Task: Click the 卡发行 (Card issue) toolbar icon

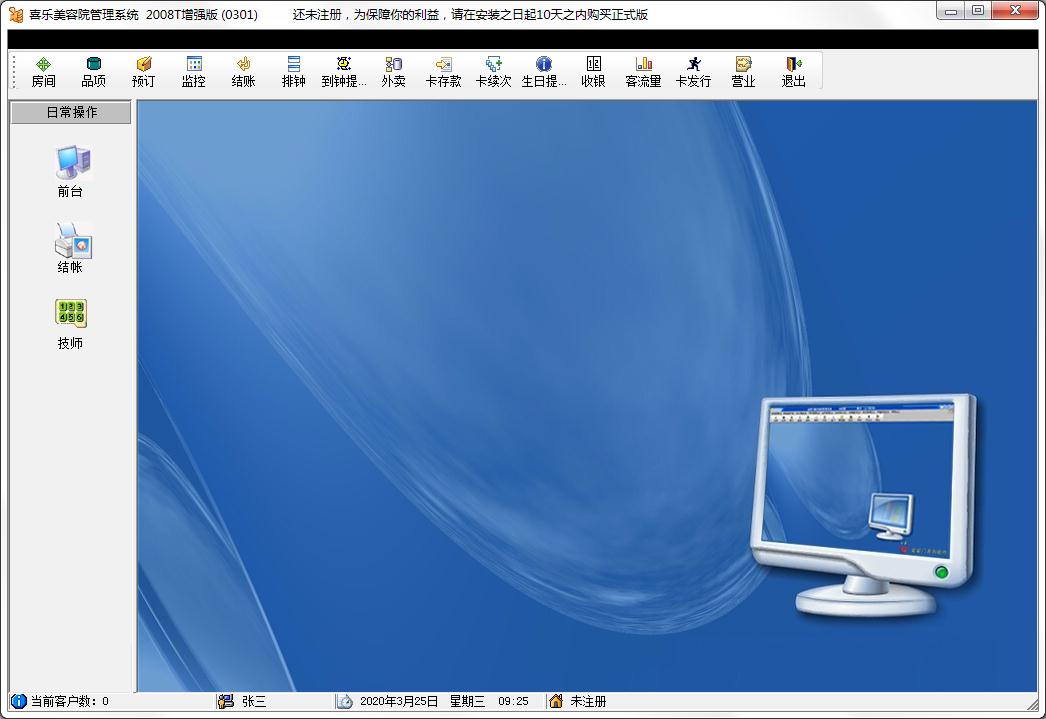Action: [x=693, y=71]
